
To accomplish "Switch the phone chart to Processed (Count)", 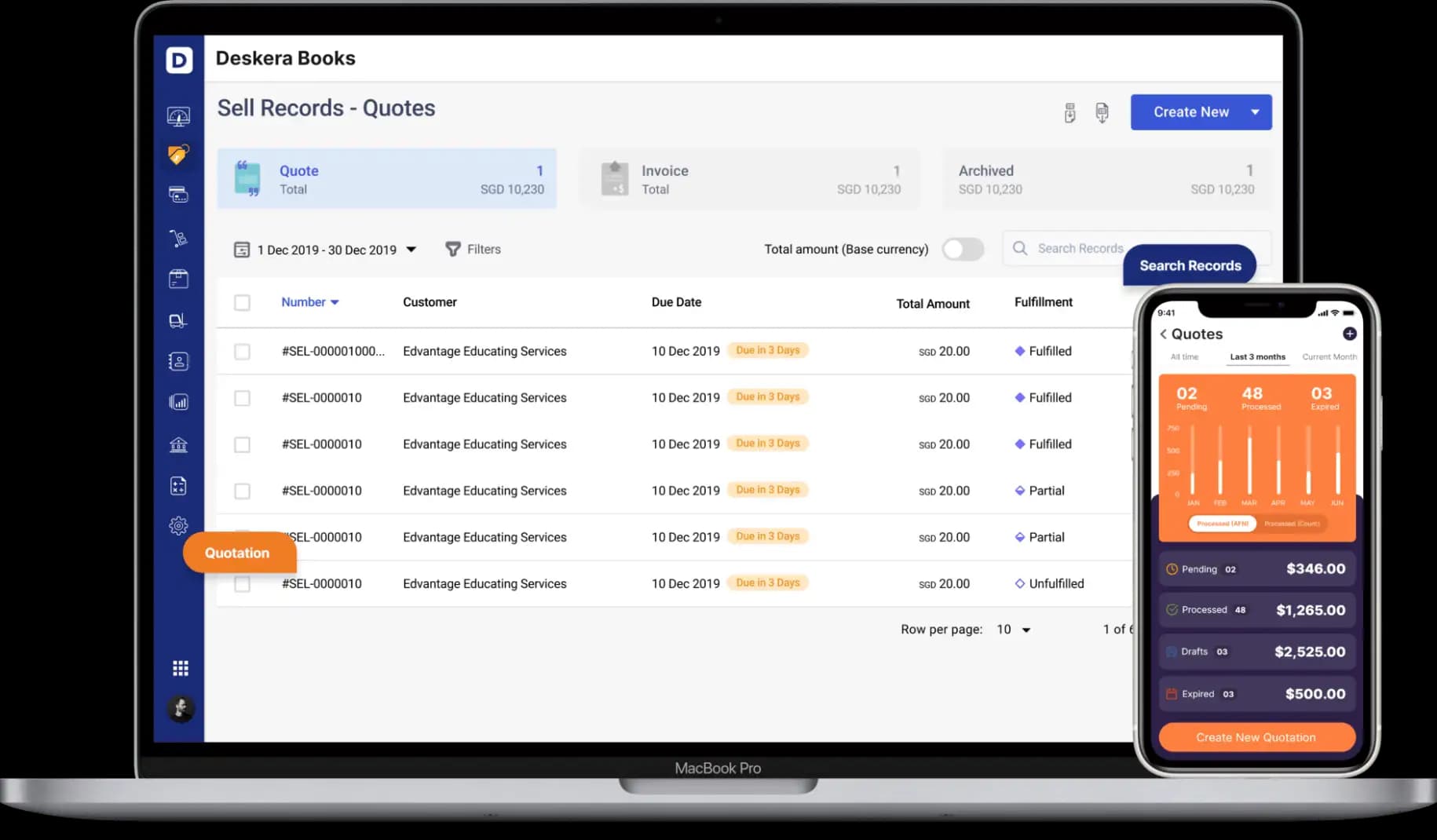I will pyautogui.click(x=1292, y=524).
